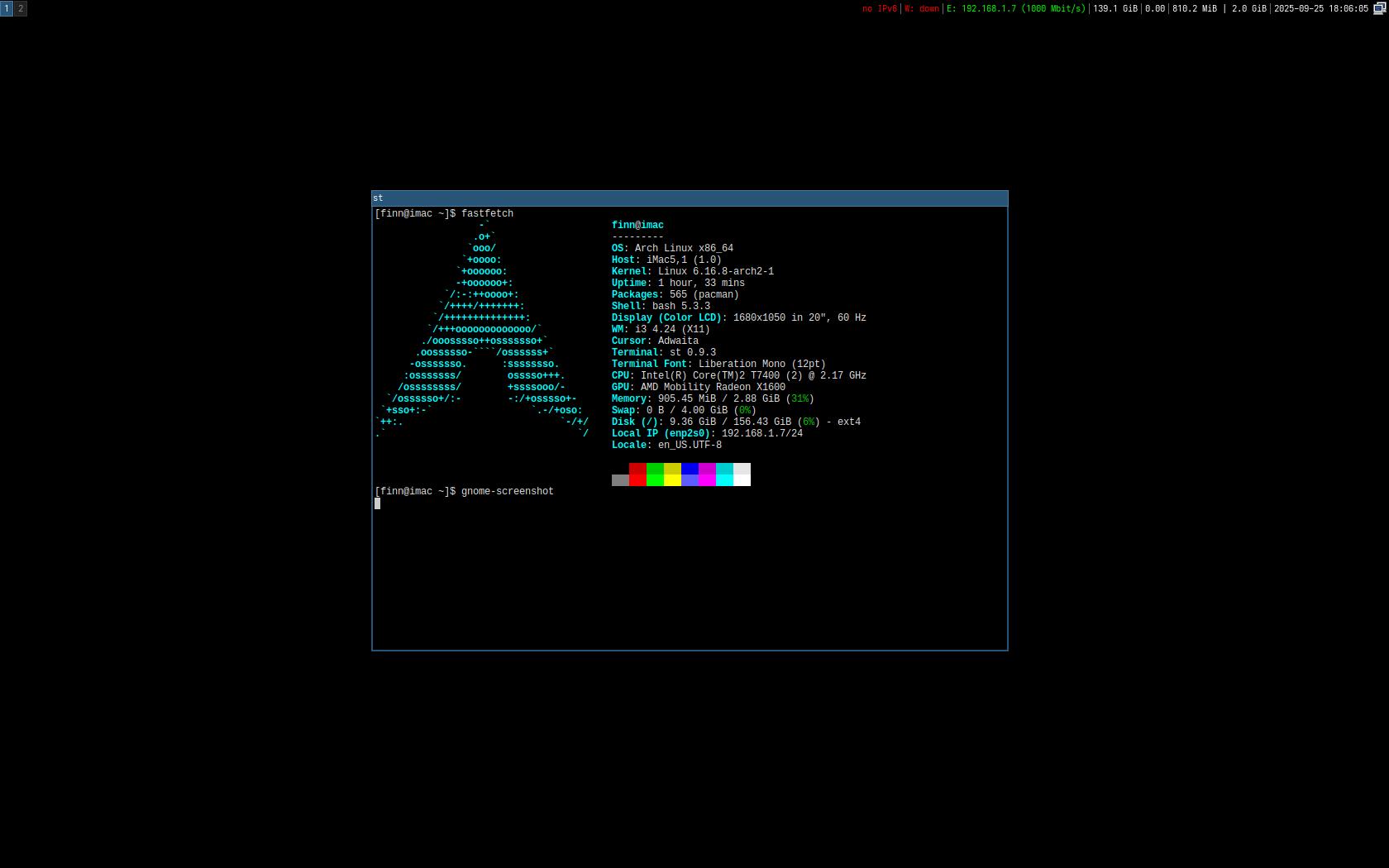
Task: Click the system tray monitor icon
Action: point(1379,8)
